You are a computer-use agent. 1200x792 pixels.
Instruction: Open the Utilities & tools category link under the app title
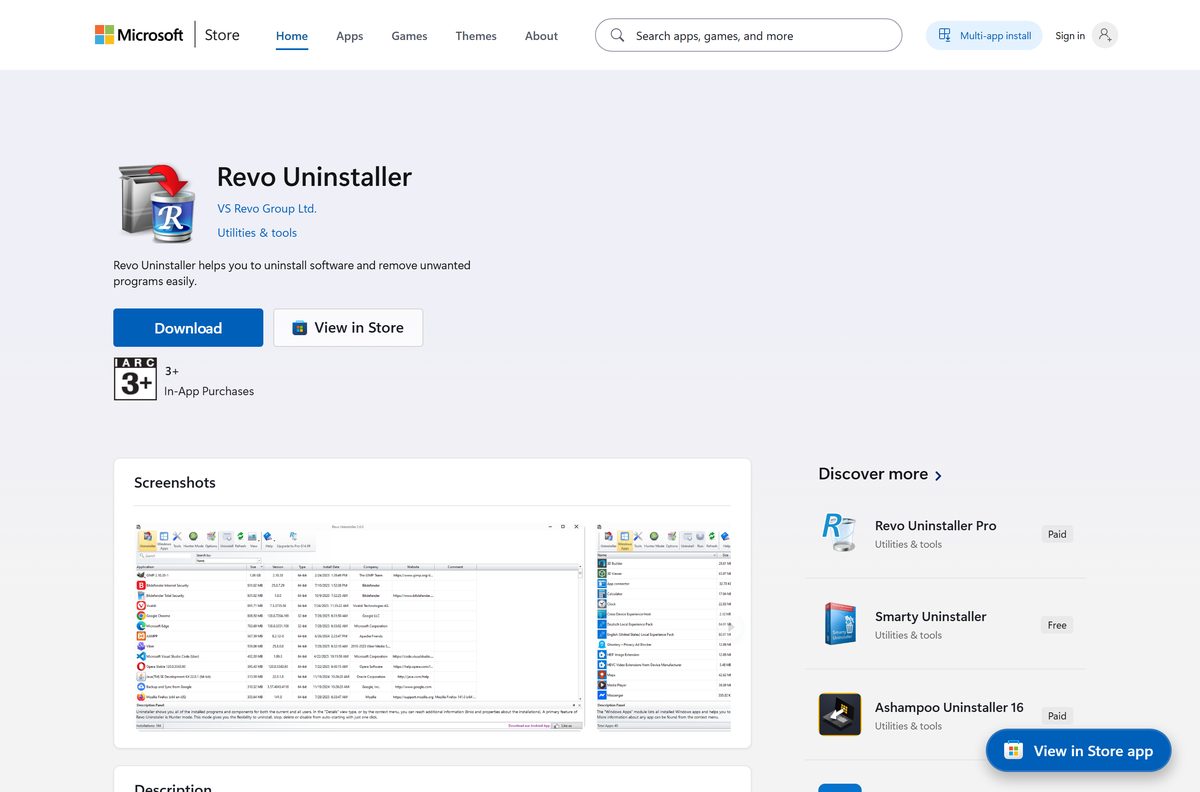(x=257, y=232)
